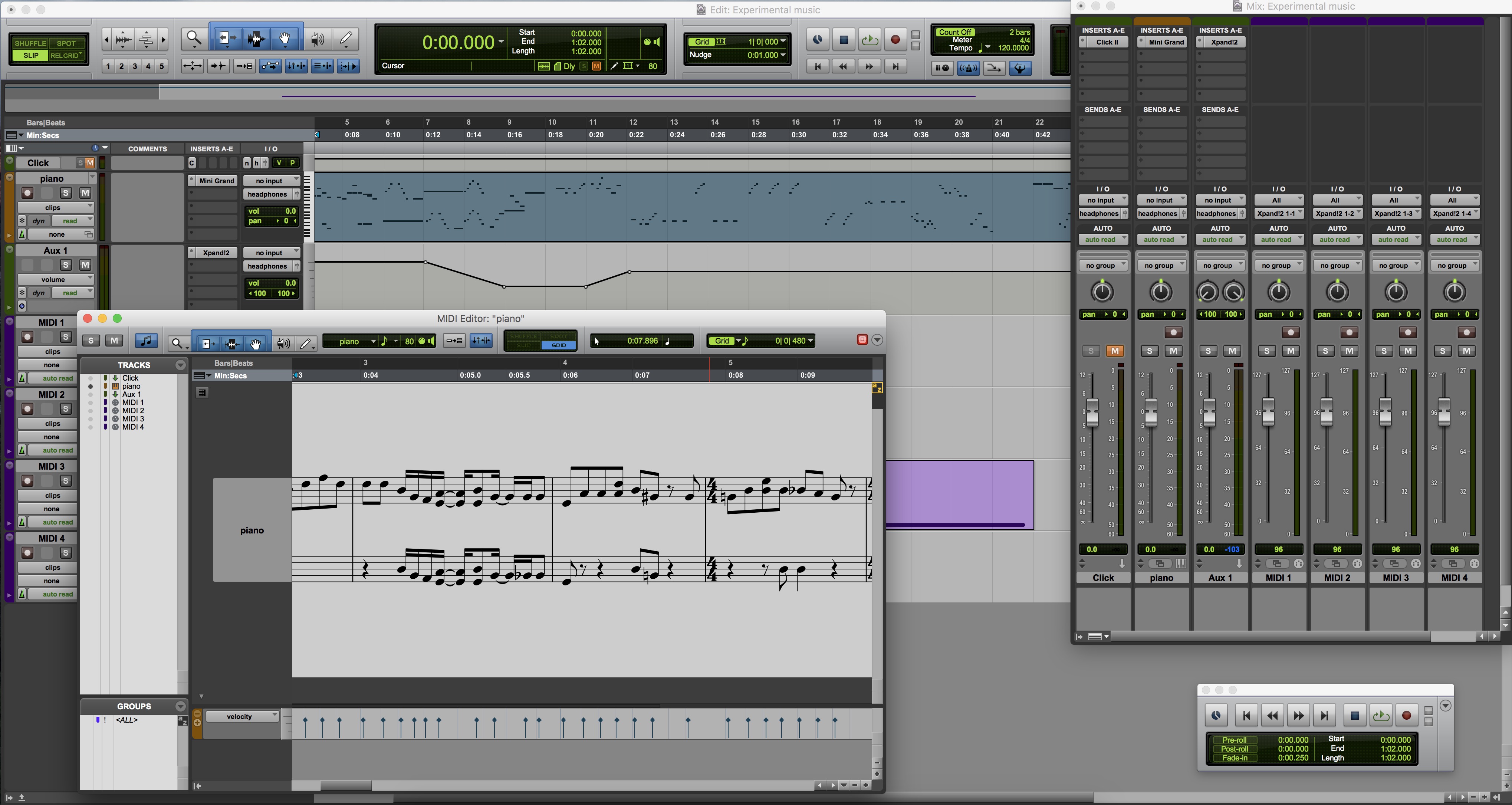Select MIDI 3 in MIDI Editor track list
This screenshot has height=805, width=1512.
tap(133, 419)
